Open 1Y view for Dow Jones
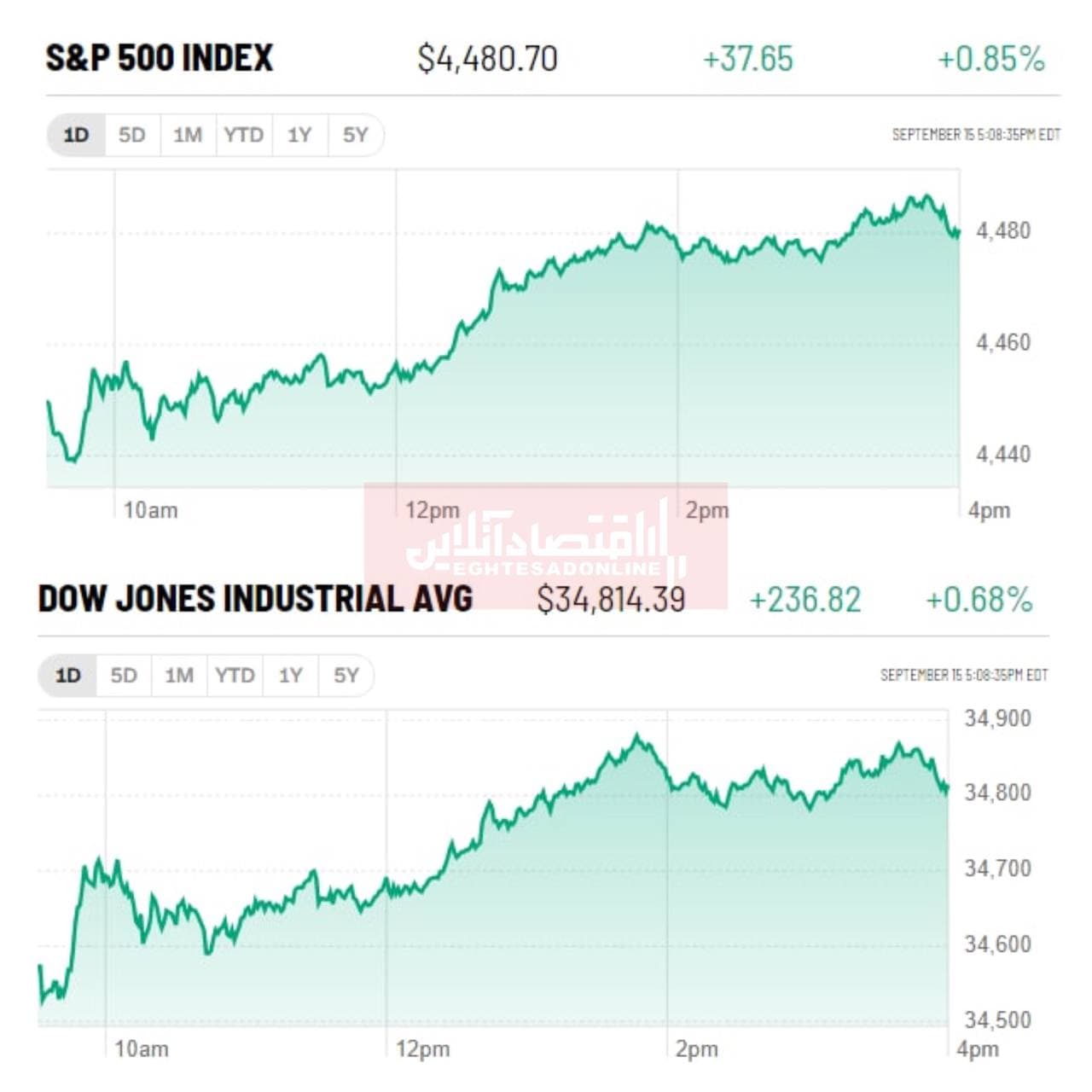 coord(291,676)
